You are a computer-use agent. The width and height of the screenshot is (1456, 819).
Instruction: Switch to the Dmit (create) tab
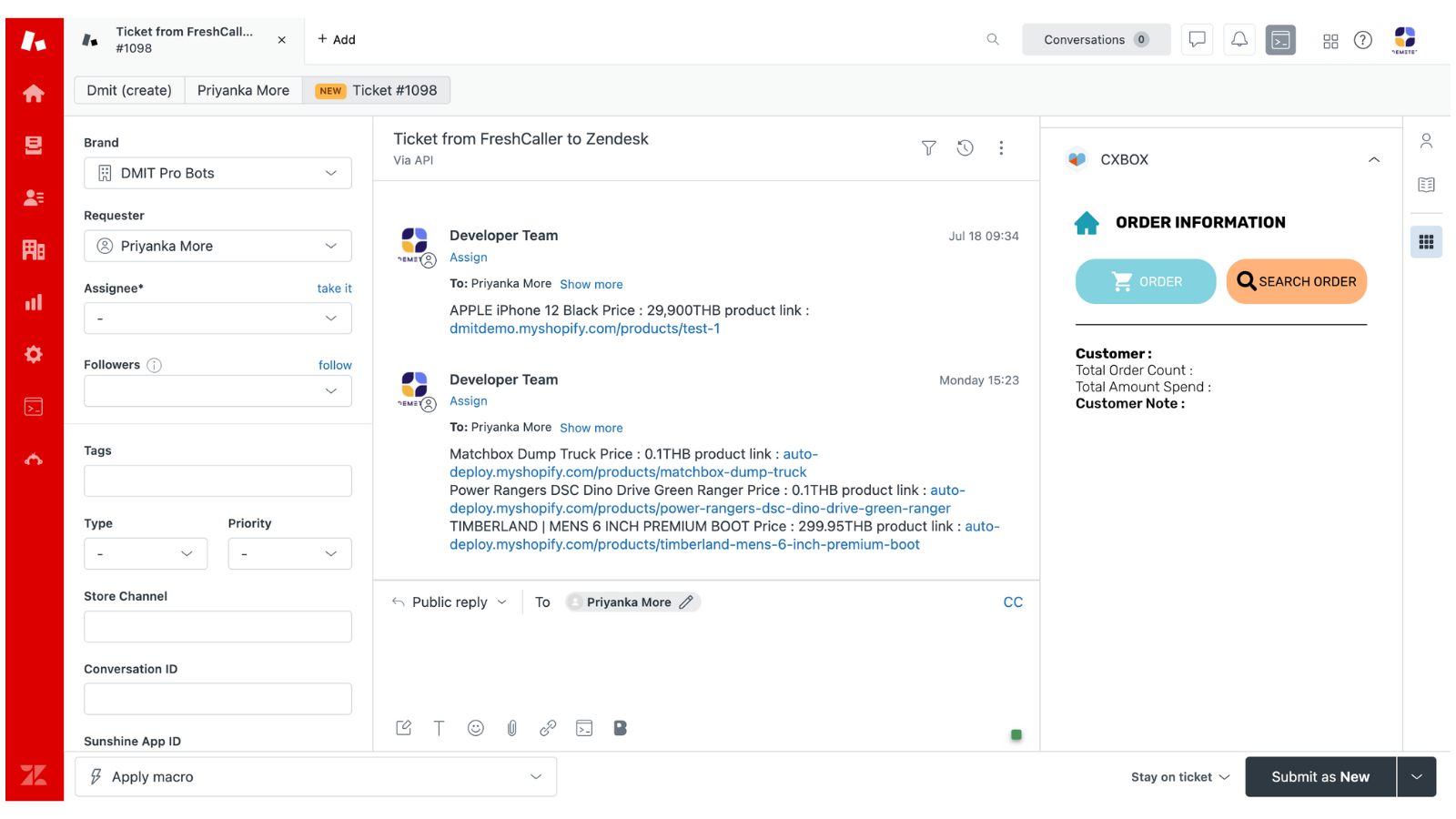point(129,90)
